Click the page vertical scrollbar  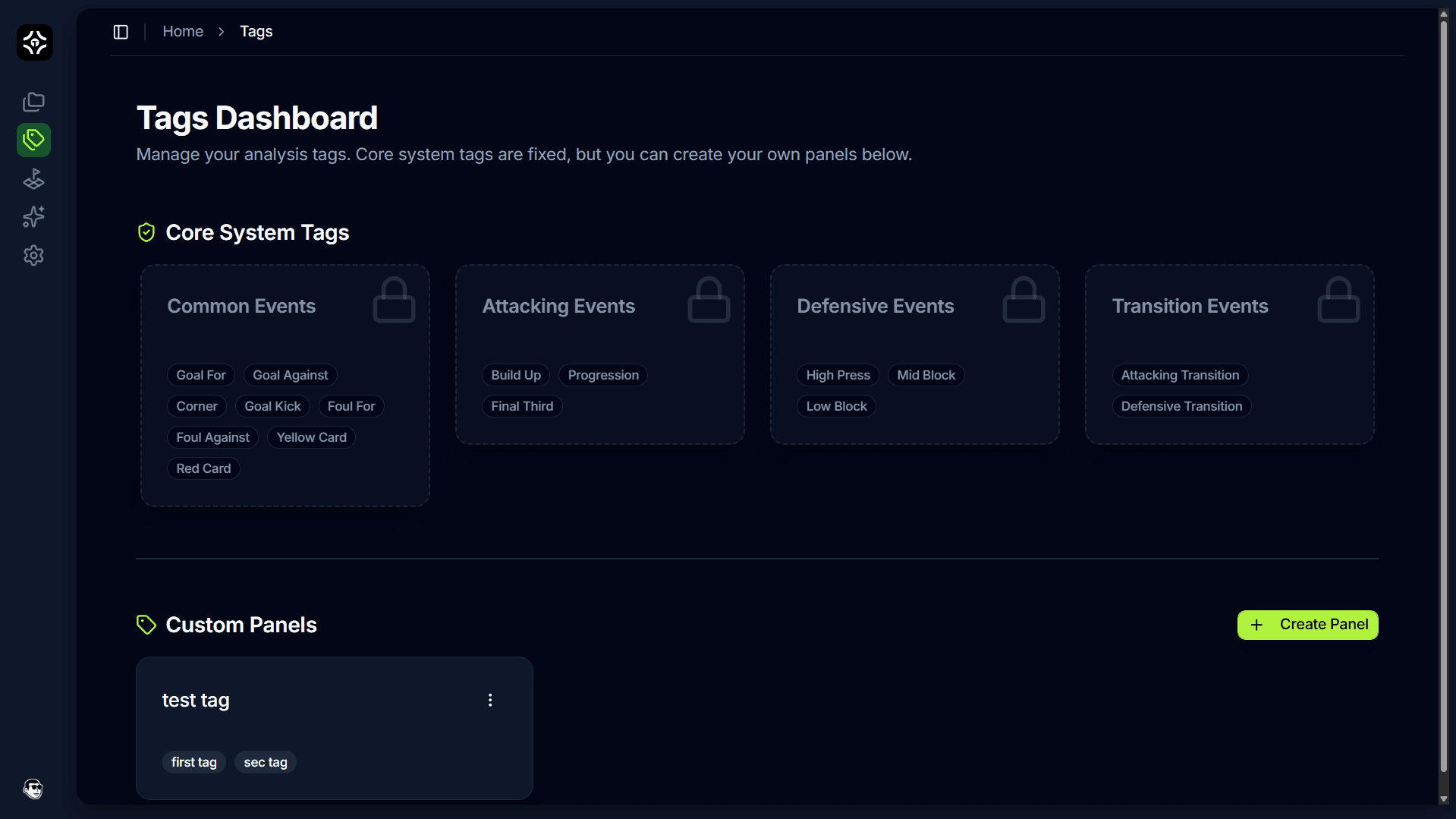click(1444, 396)
